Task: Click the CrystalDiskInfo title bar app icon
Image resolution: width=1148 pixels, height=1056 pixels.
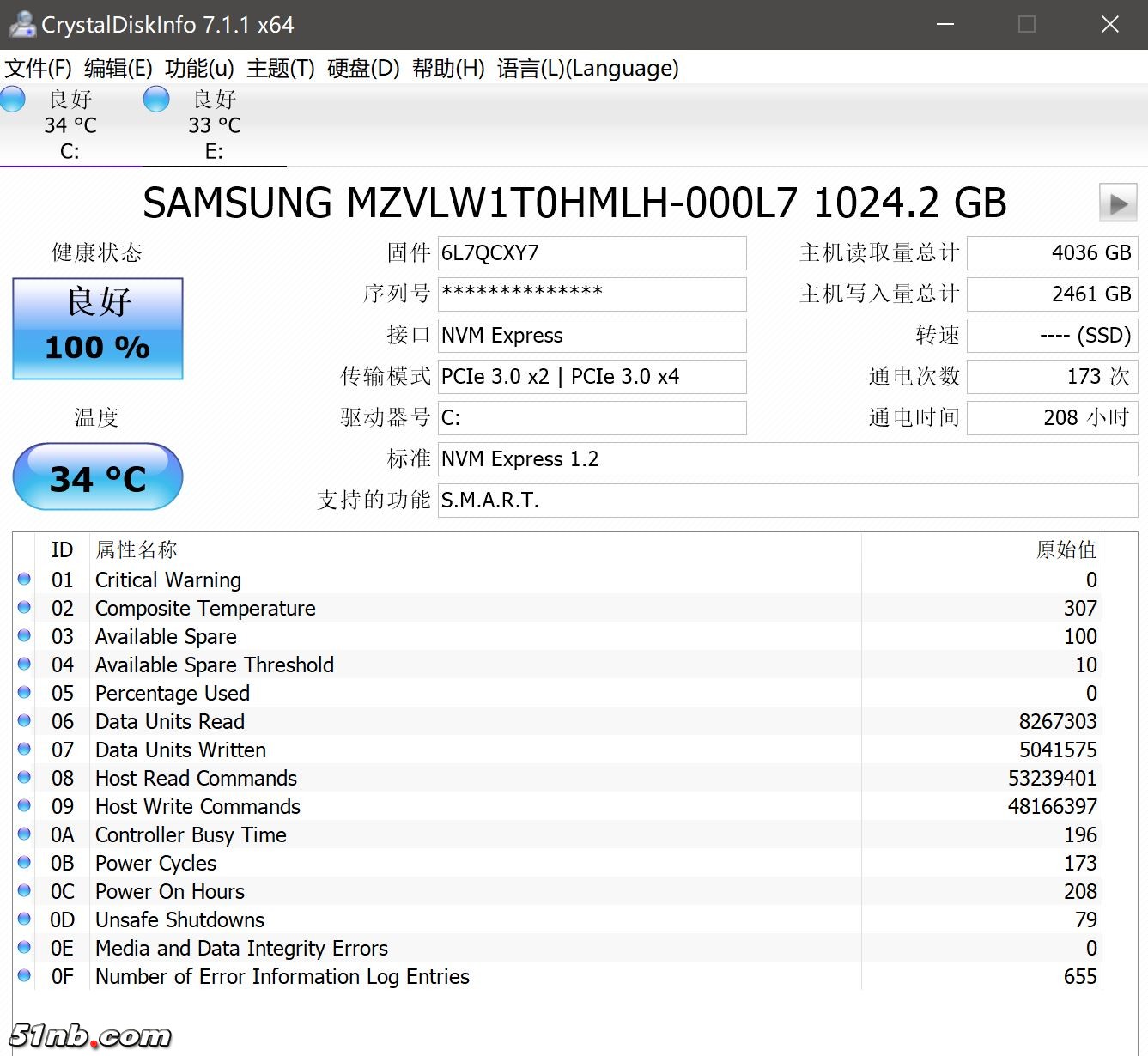Action: [21, 24]
